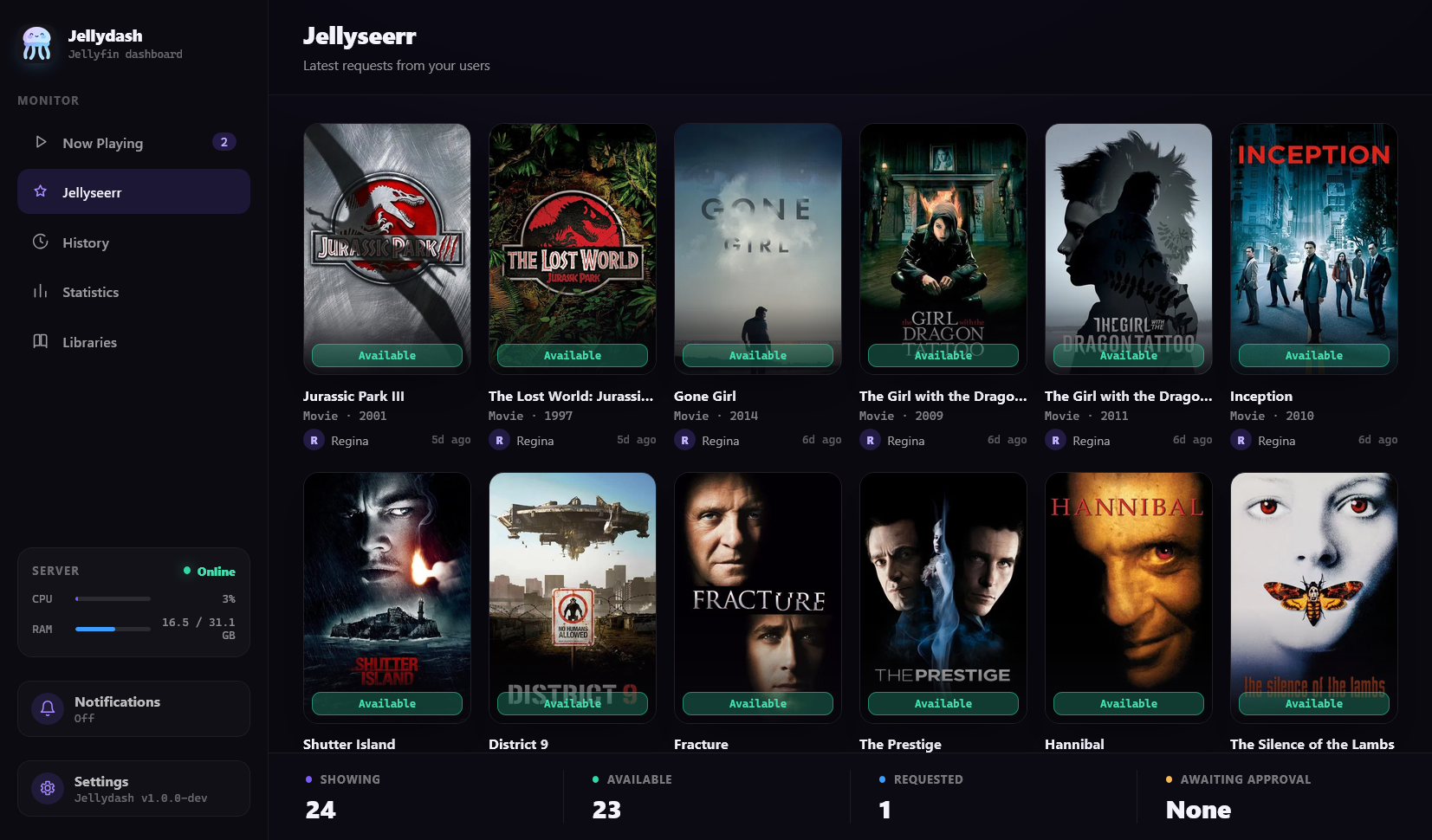Click the 5d ago label under Jurassic Park III
The height and width of the screenshot is (840, 1432).
[451, 440]
